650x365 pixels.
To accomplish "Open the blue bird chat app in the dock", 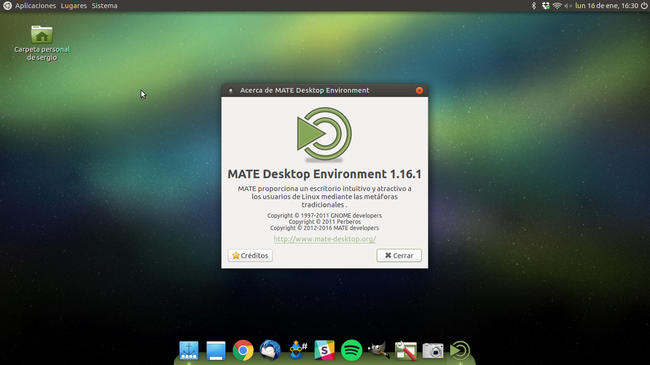I will coord(298,350).
